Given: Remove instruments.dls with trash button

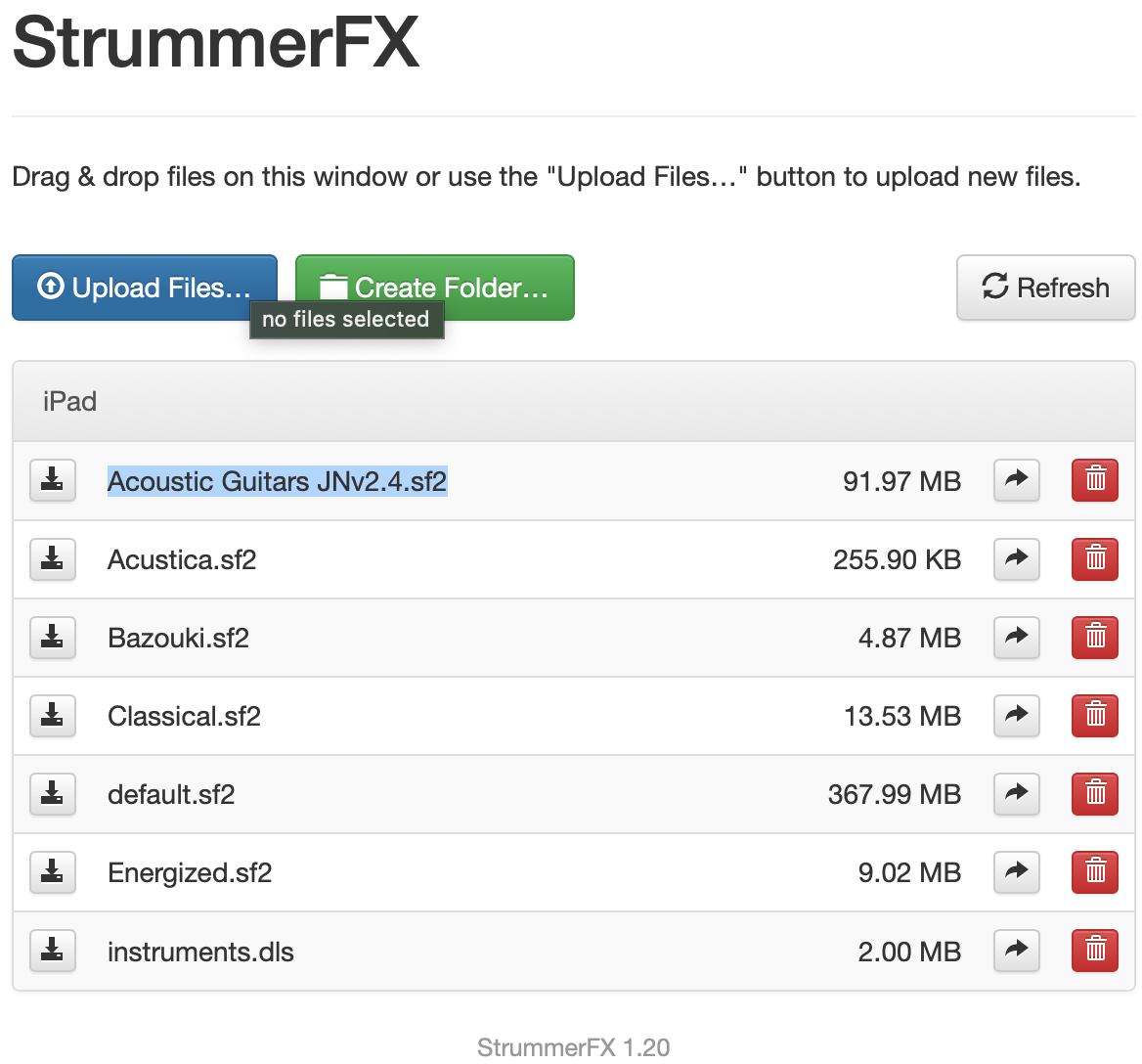Looking at the screenshot, I should pyautogui.click(x=1094, y=950).
